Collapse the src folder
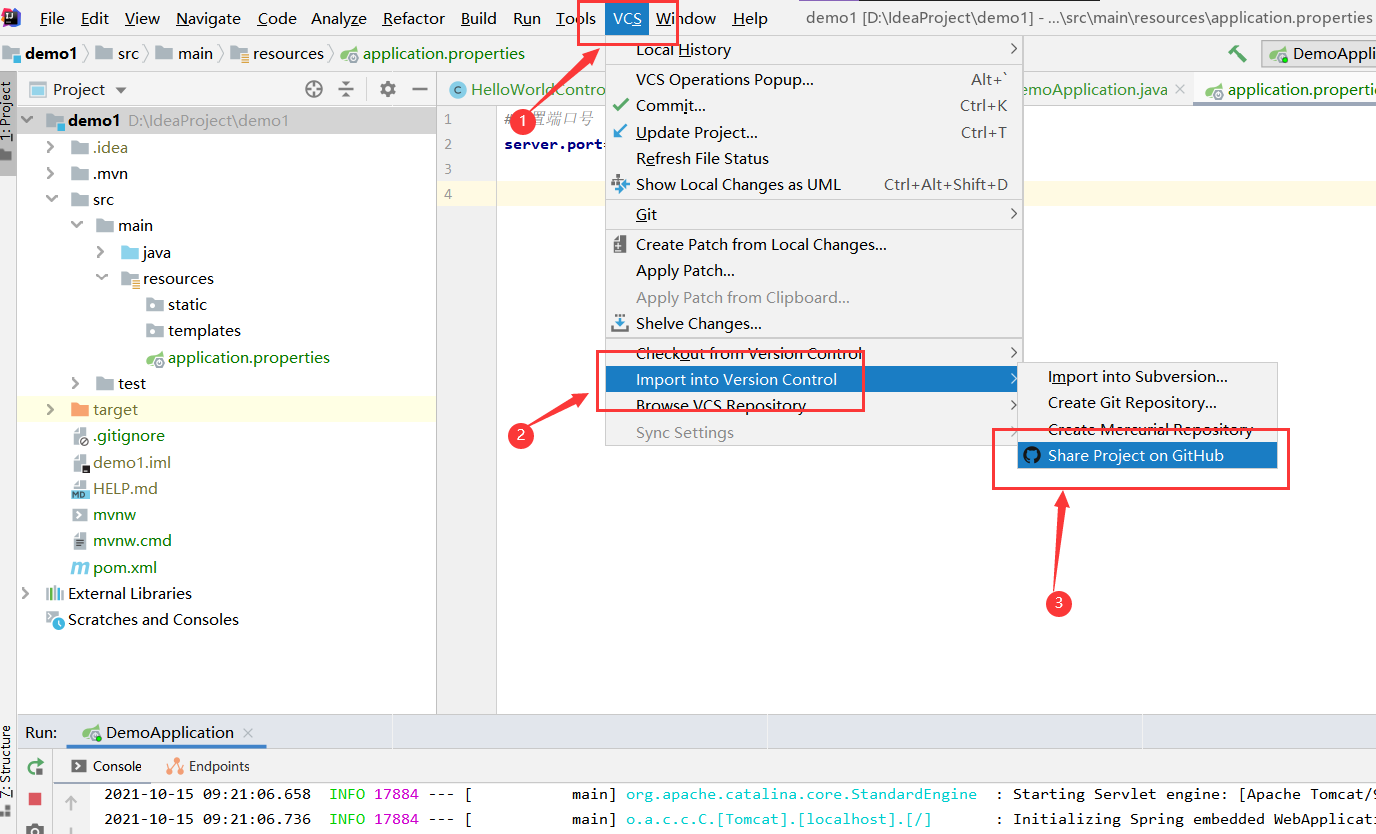 pos(51,199)
